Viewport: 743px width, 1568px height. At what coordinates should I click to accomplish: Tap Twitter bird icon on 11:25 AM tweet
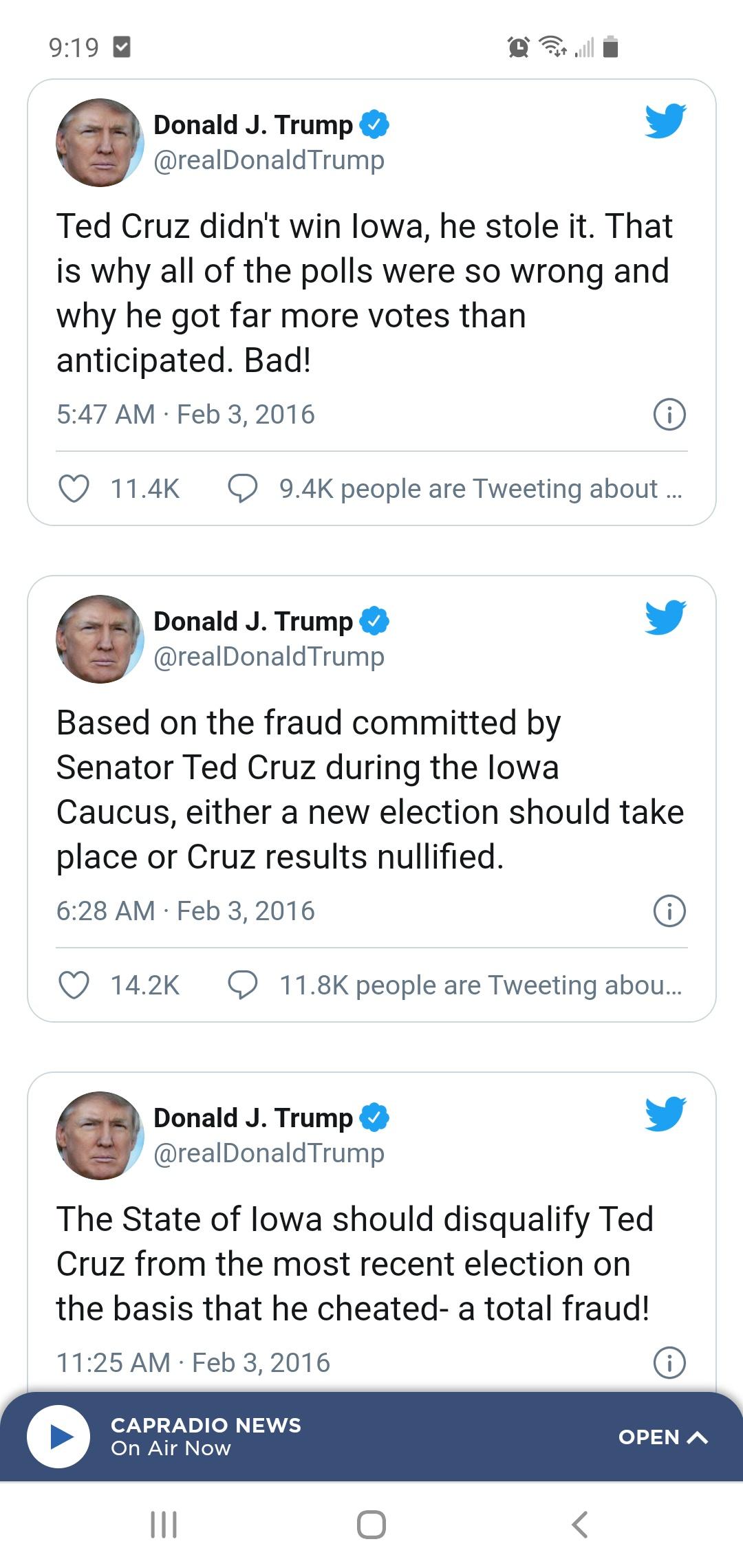coord(665,1113)
